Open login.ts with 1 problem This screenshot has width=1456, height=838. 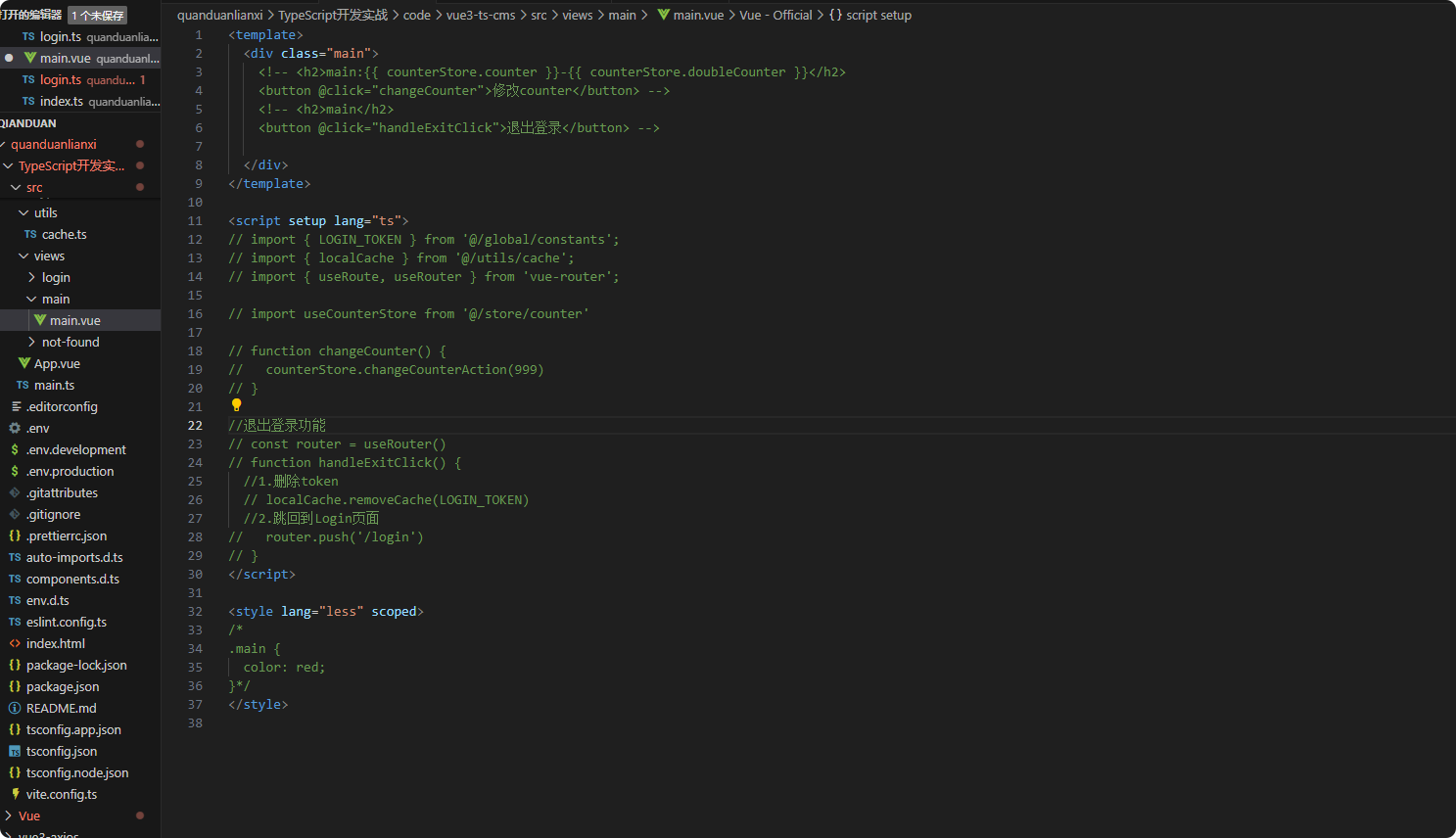[x=80, y=79]
